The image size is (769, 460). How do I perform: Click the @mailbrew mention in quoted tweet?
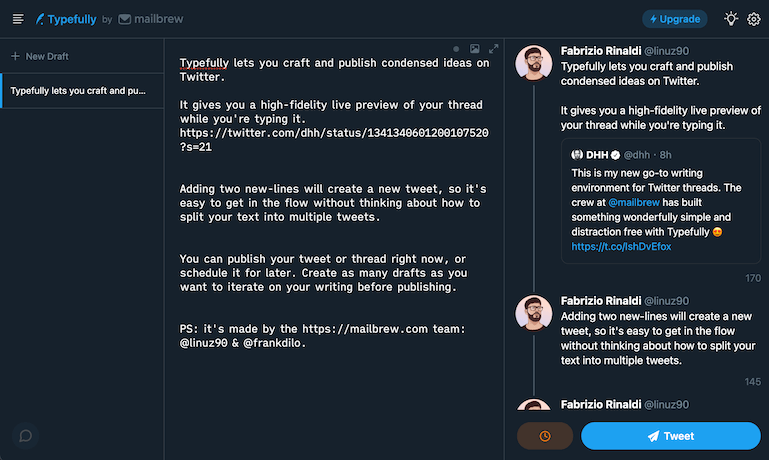tap(634, 202)
